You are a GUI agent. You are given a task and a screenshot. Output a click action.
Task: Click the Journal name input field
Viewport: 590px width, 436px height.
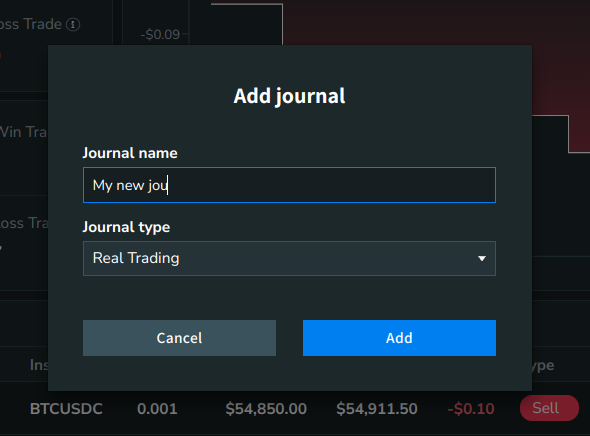[x=289, y=185]
